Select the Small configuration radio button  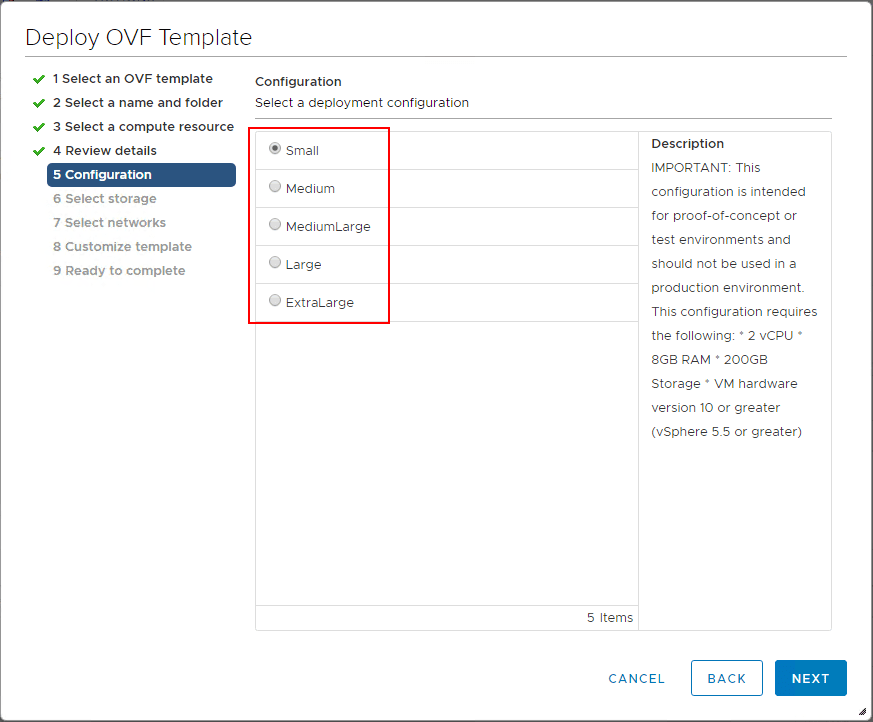(275, 148)
